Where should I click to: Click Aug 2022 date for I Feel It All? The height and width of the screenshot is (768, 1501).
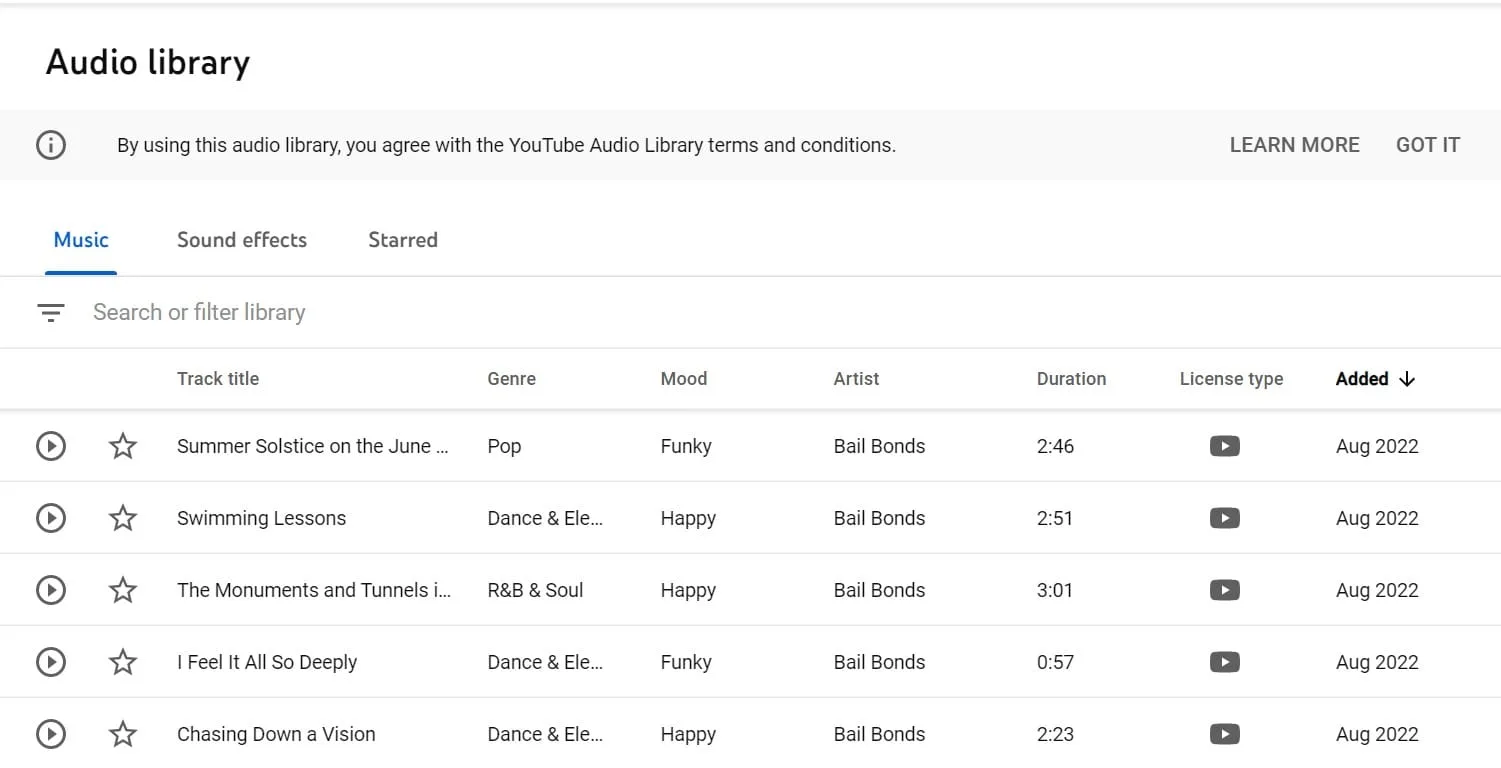coord(1377,662)
